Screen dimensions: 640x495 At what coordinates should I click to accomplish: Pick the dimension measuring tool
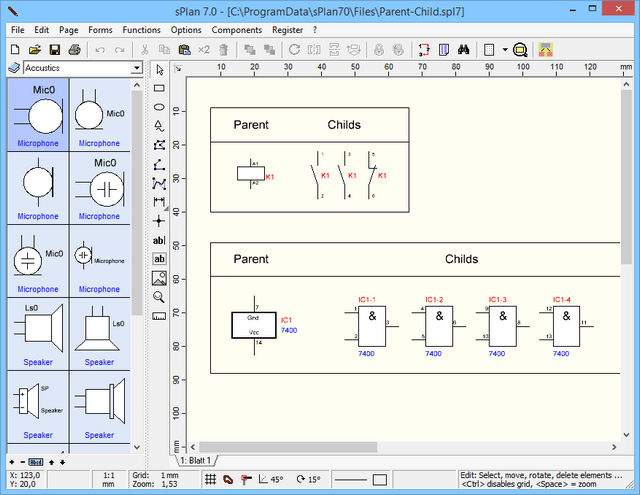point(159,201)
